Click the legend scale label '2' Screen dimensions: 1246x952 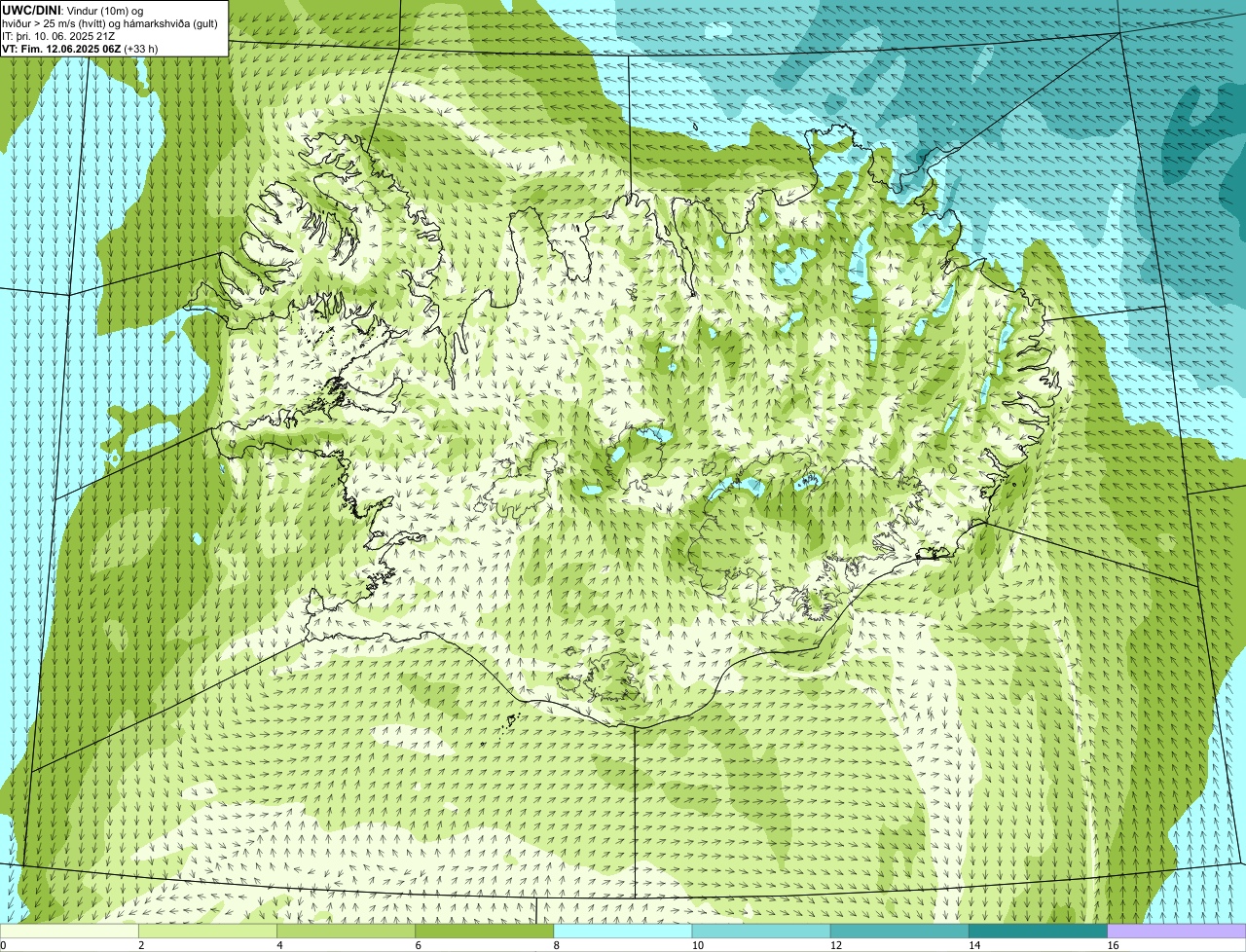pos(141,945)
